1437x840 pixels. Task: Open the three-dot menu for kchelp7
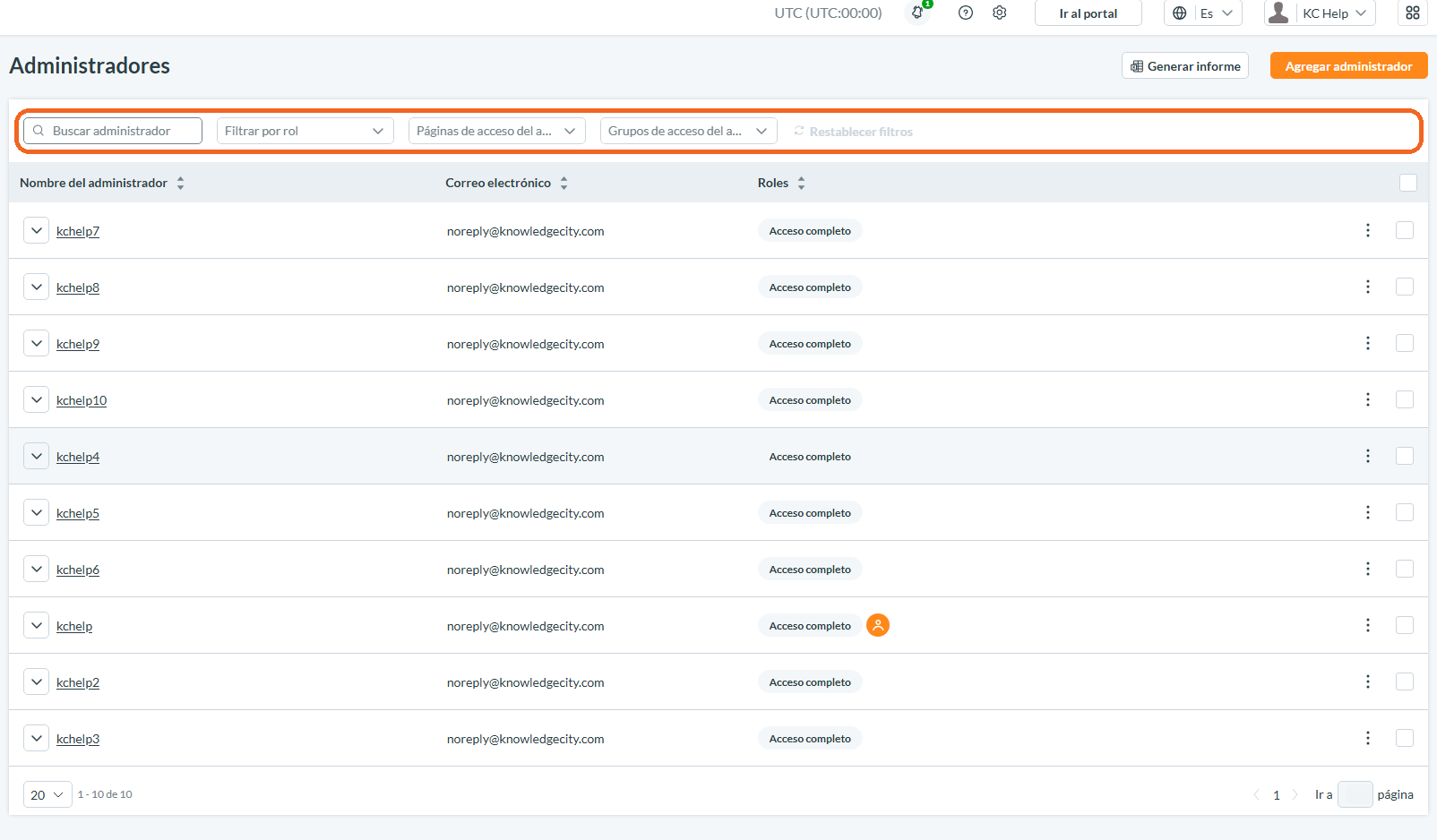tap(1368, 230)
